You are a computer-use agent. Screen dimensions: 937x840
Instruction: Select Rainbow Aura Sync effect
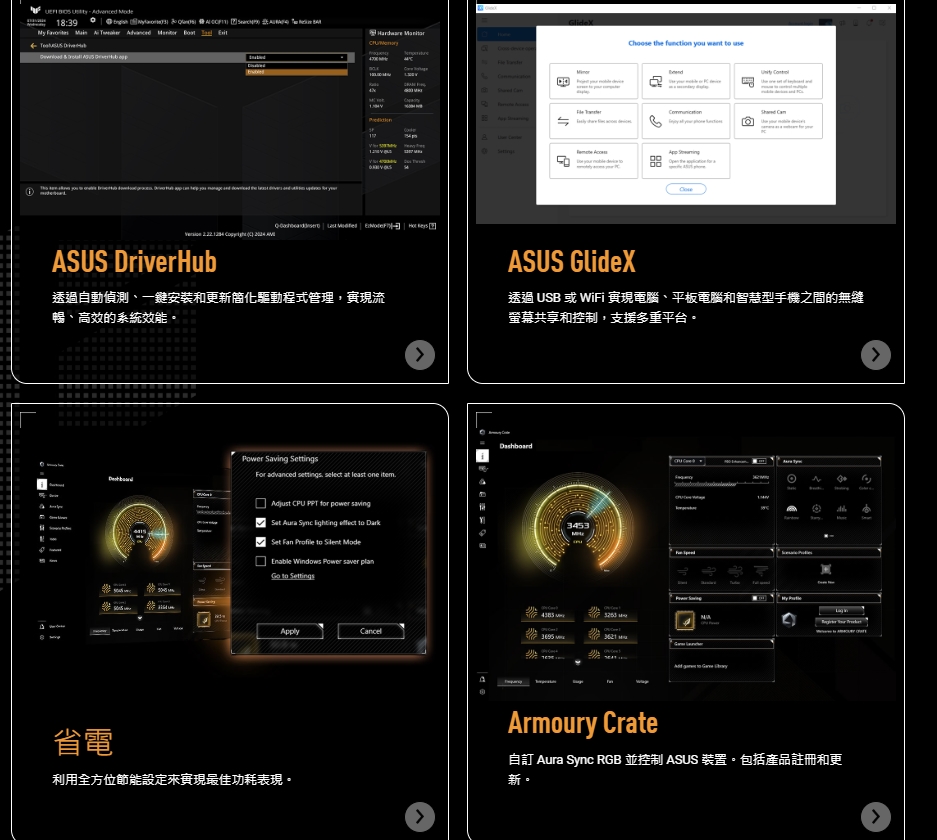792,510
